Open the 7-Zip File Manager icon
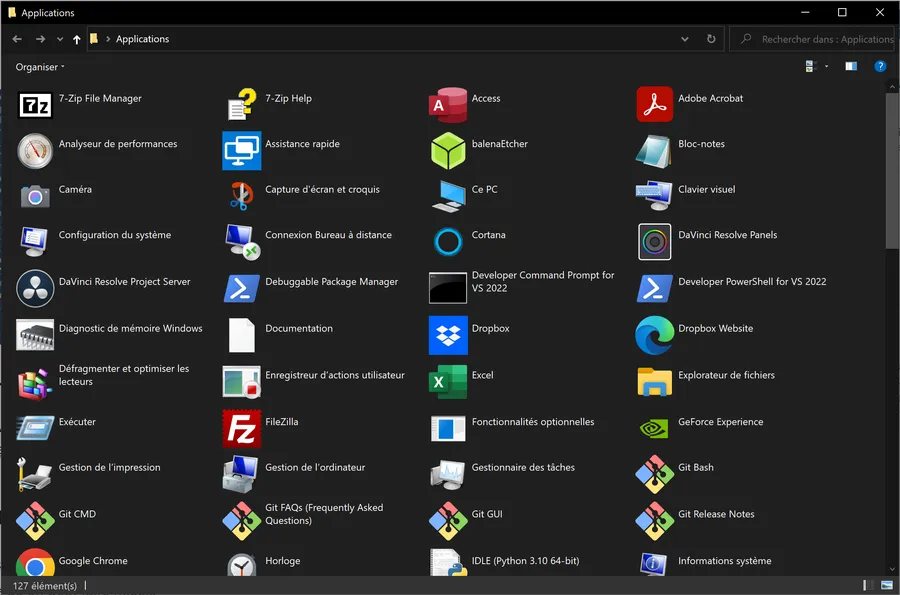900x595 pixels. [35, 105]
